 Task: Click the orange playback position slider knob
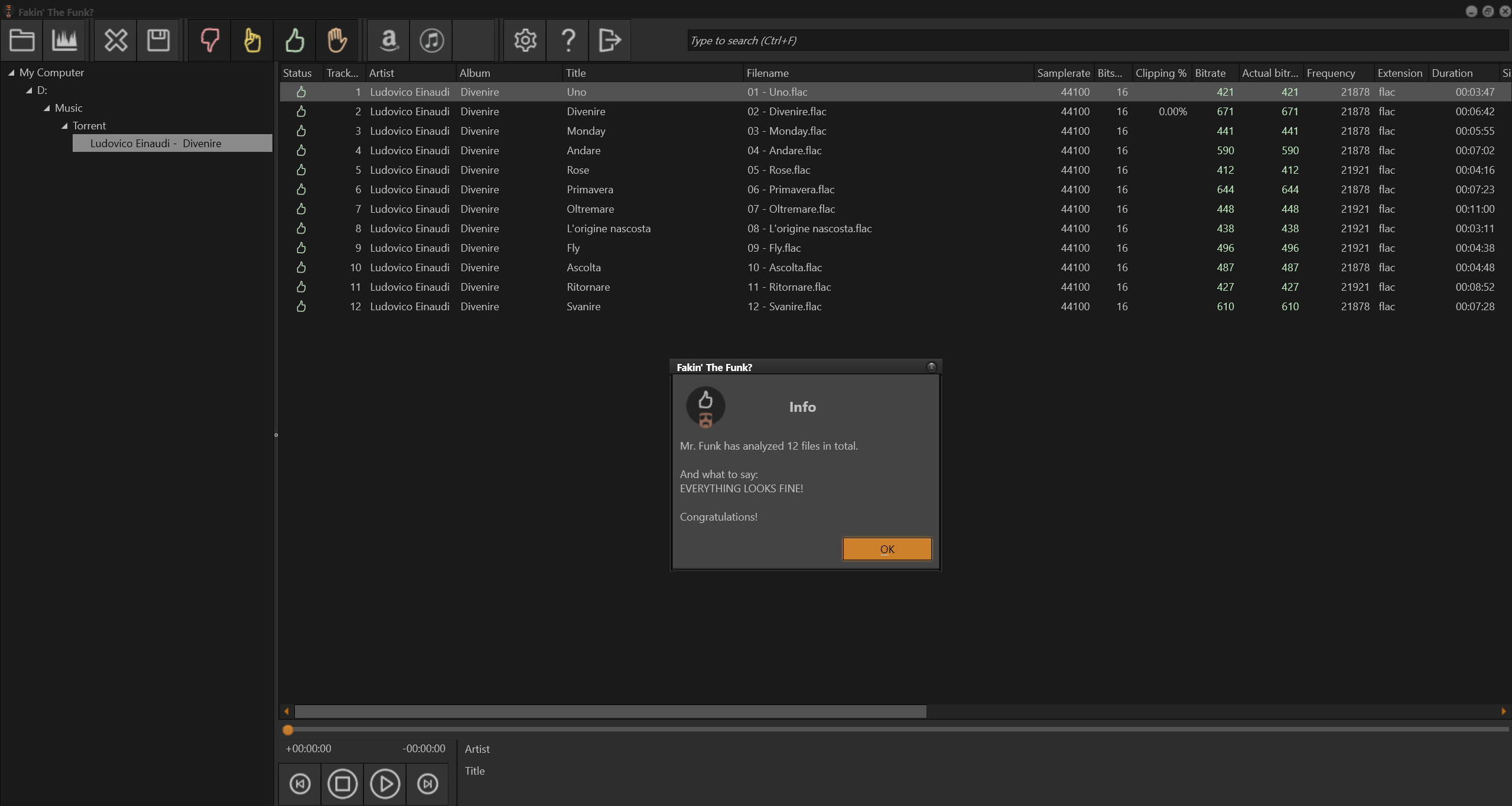[288, 730]
